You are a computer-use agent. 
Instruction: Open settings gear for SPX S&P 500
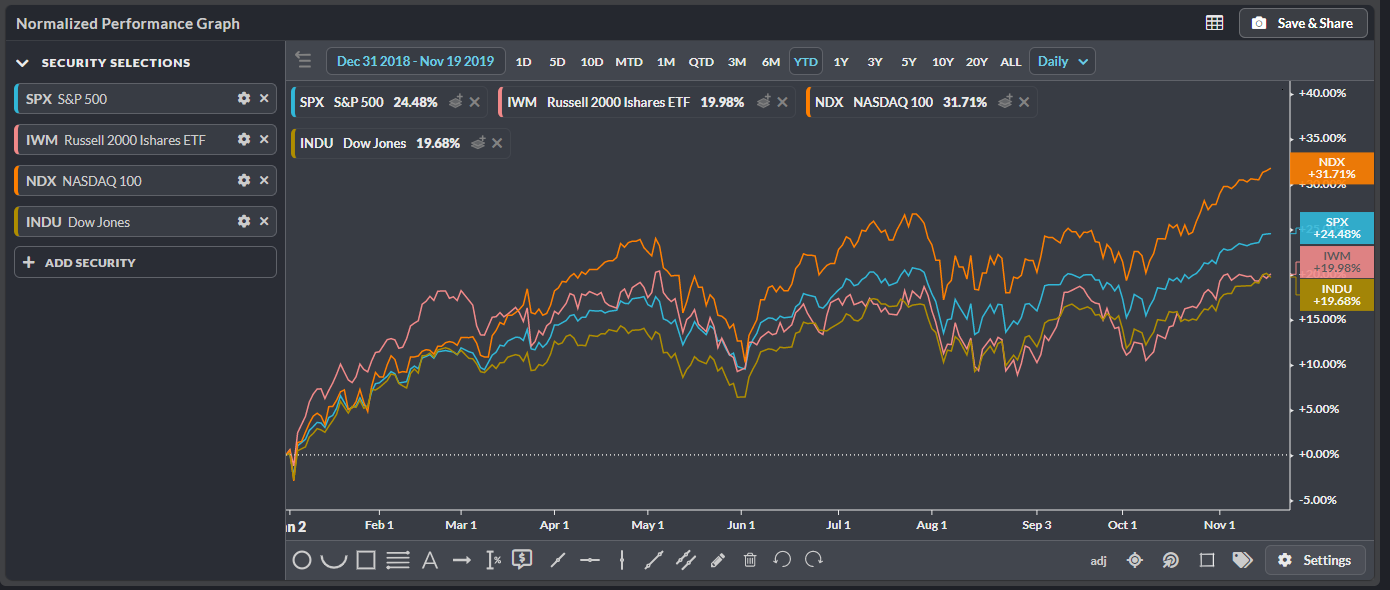click(243, 98)
